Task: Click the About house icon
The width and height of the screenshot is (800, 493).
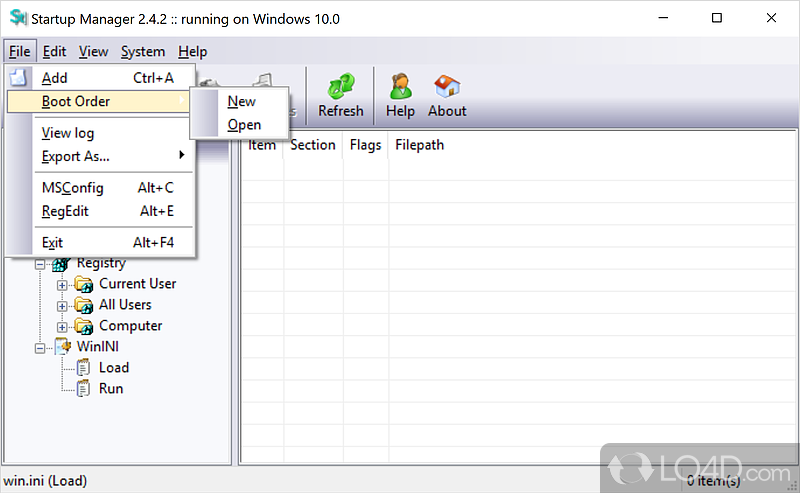Action: [x=447, y=86]
